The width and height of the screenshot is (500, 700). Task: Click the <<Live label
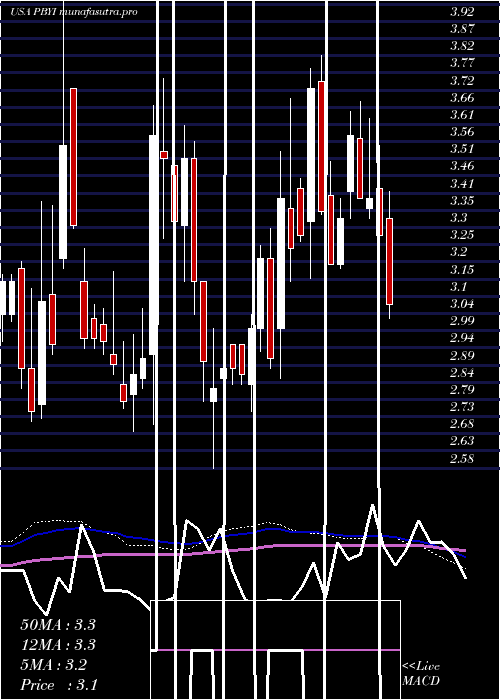click(x=421, y=667)
